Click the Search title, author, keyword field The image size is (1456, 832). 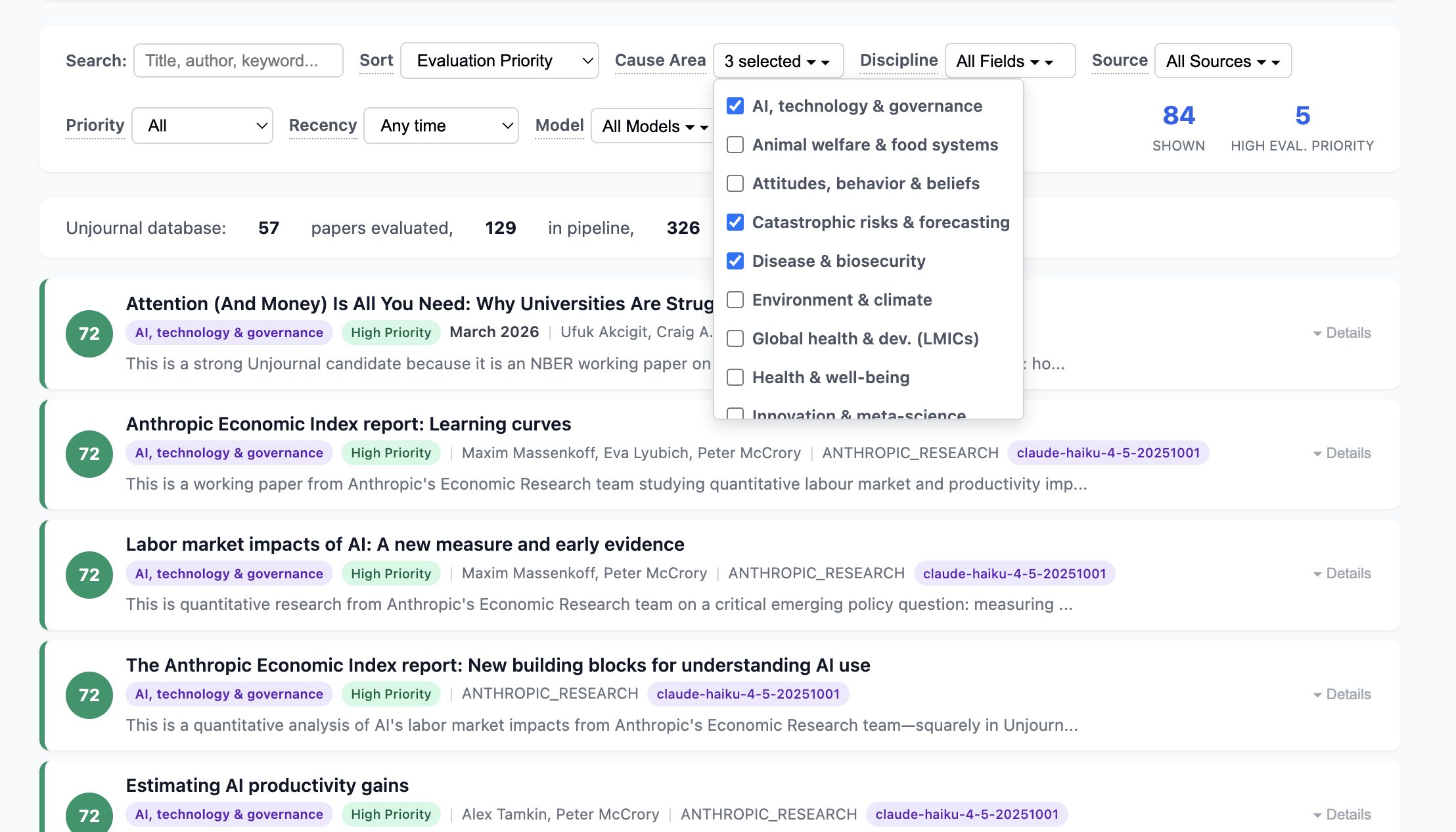(x=238, y=61)
